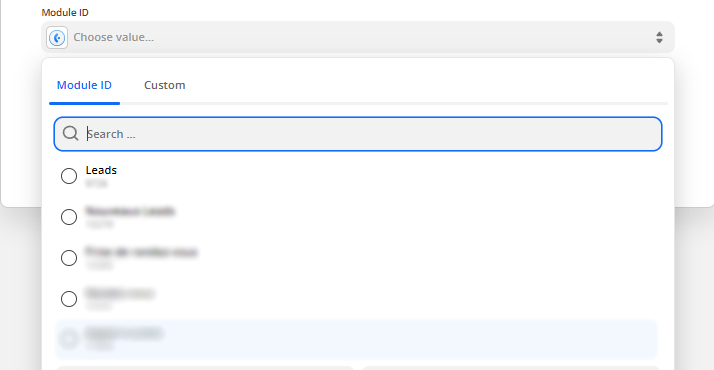Open the Choose value dropdown

point(358,37)
